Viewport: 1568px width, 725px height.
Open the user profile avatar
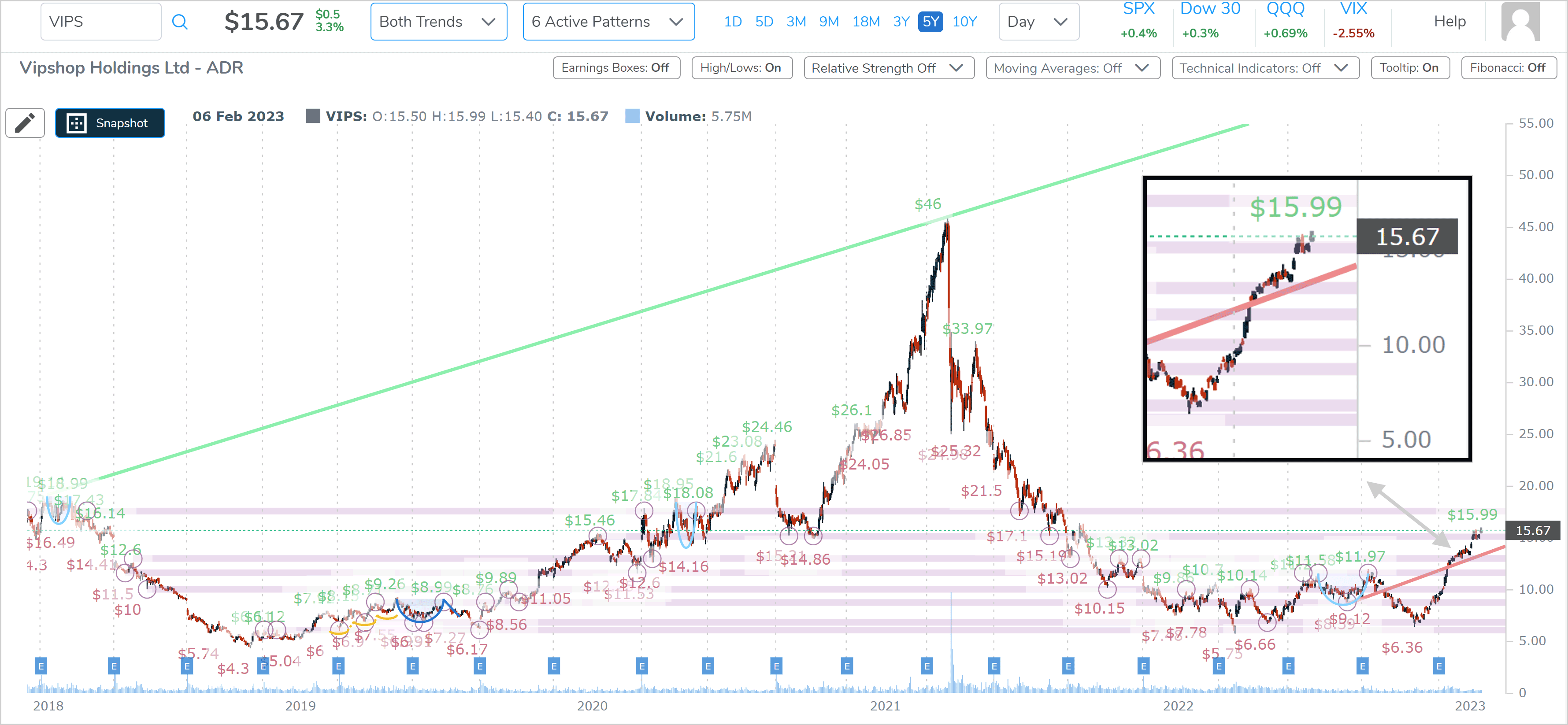[1520, 21]
